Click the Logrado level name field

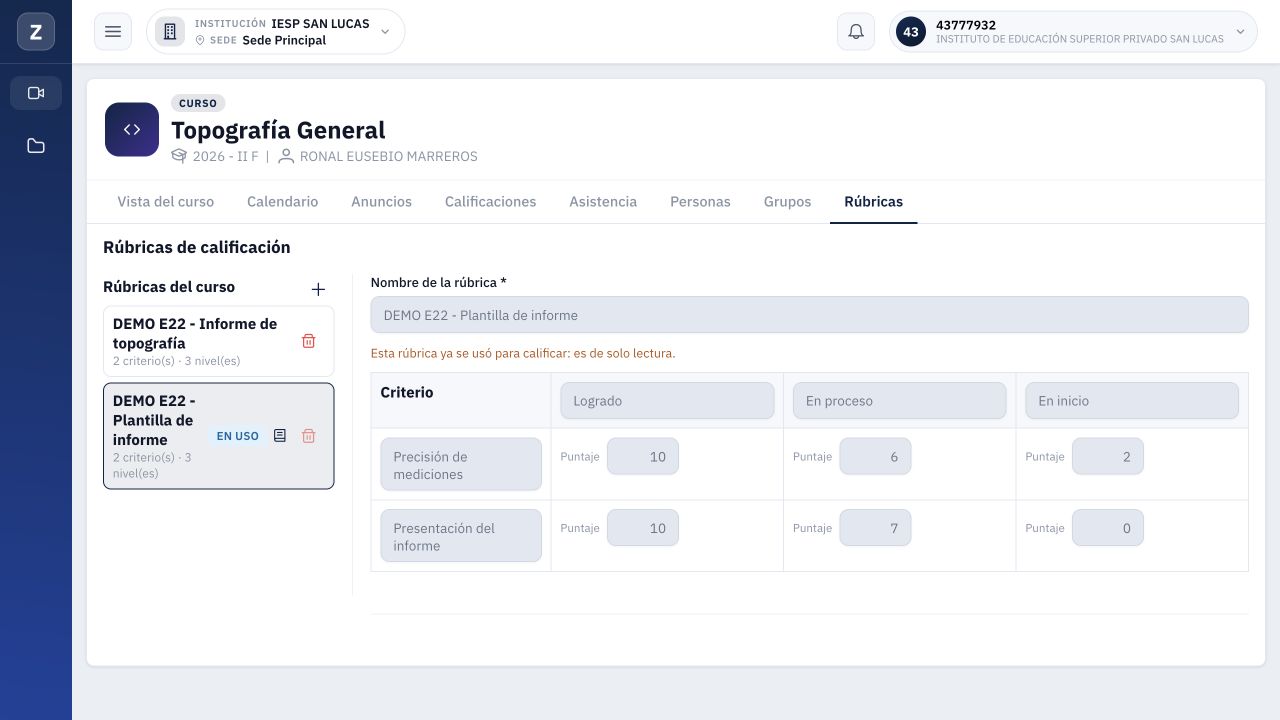(668, 401)
